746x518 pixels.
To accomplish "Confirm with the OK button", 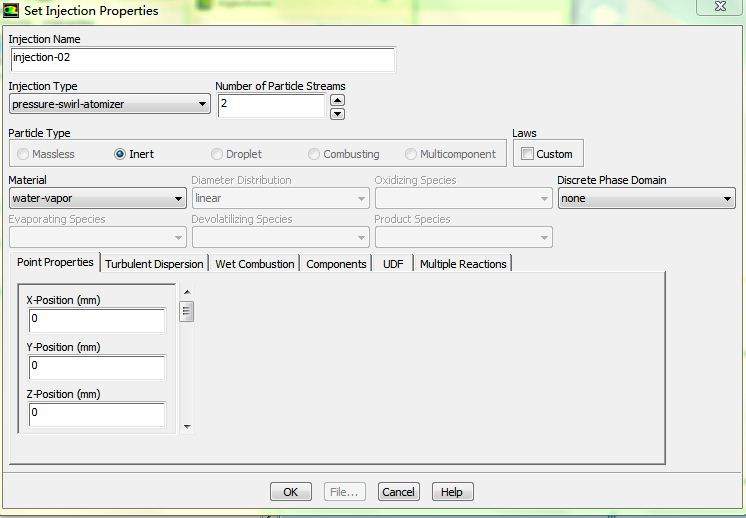I will tap(291, 492).
